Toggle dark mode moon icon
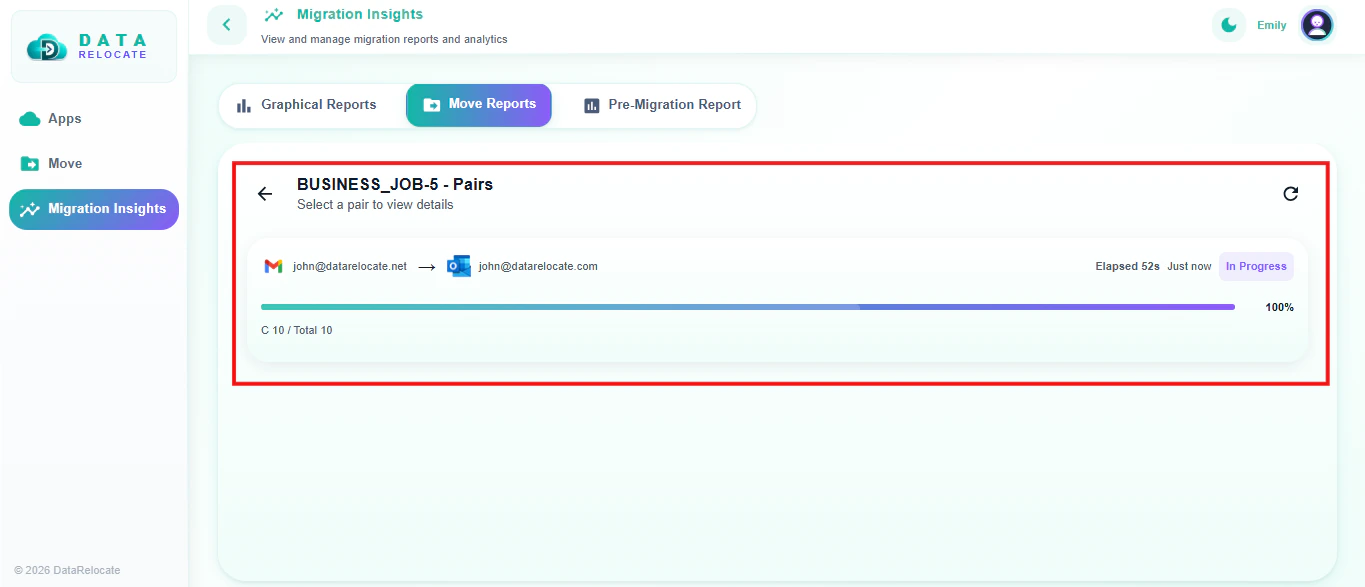1365x587 pixels. [x=1229, y=25]
